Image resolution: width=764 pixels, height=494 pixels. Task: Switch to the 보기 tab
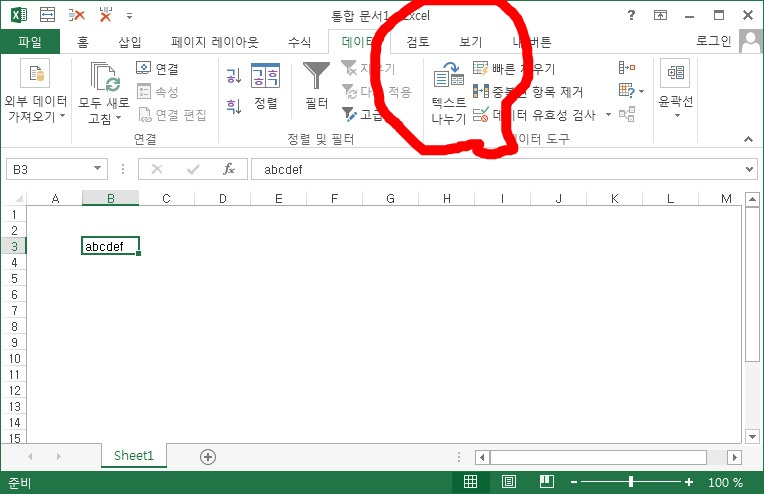[x=471, y=42]
